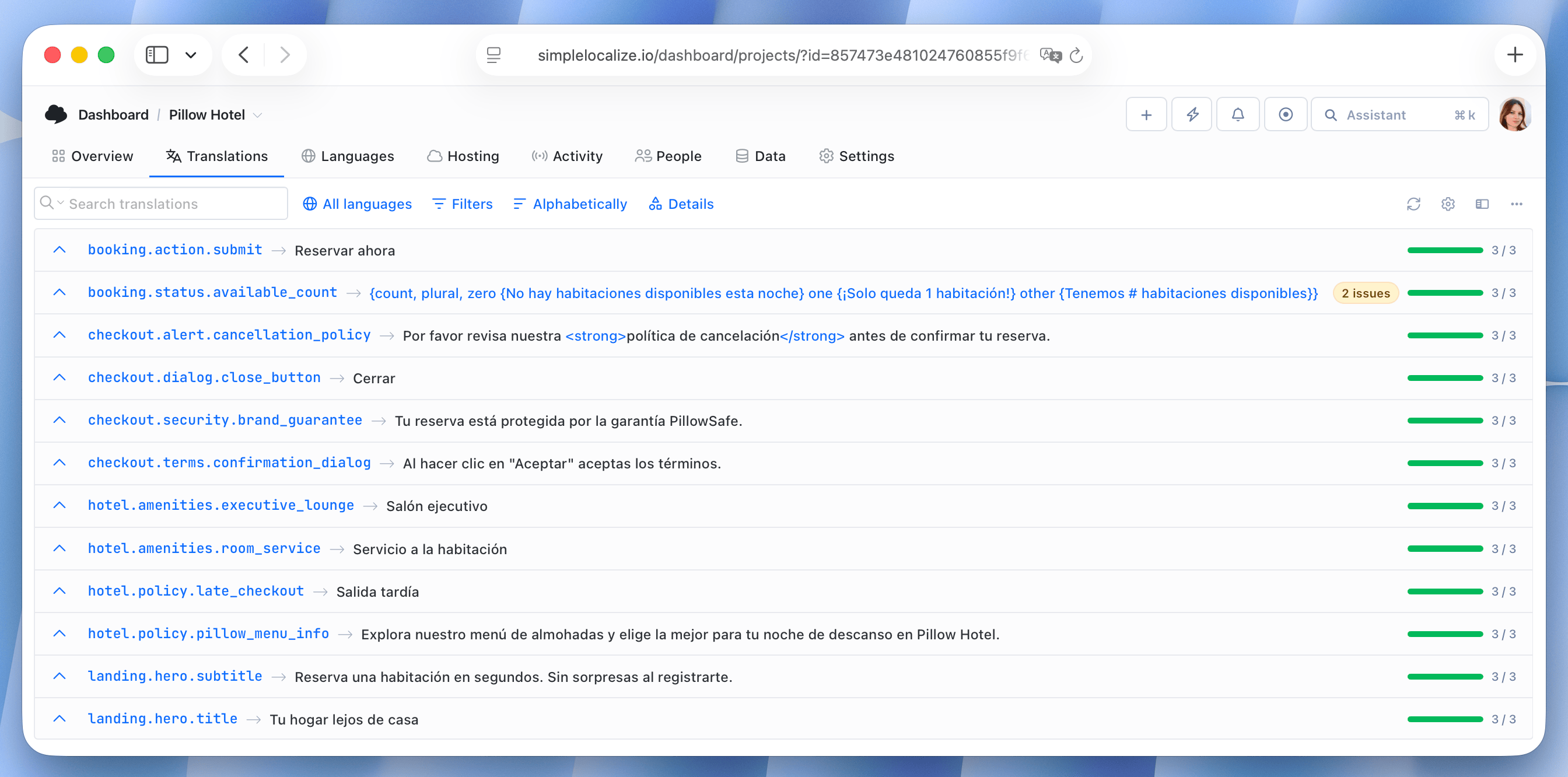Click the Dashboard breadcrumb link
1568x777 pixels.
click(113, 114)
